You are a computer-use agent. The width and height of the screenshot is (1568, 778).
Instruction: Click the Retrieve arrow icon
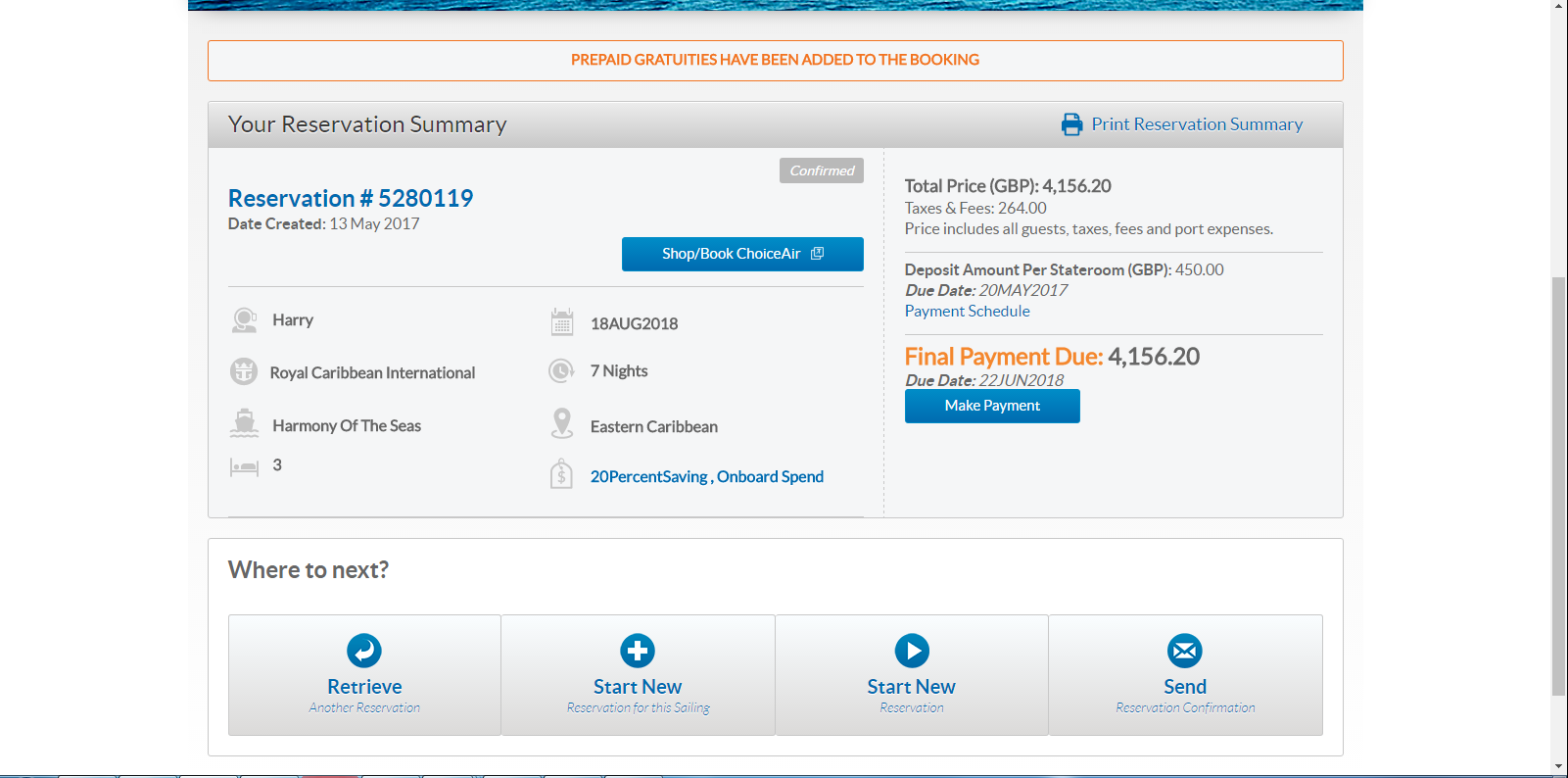[364, 651]
